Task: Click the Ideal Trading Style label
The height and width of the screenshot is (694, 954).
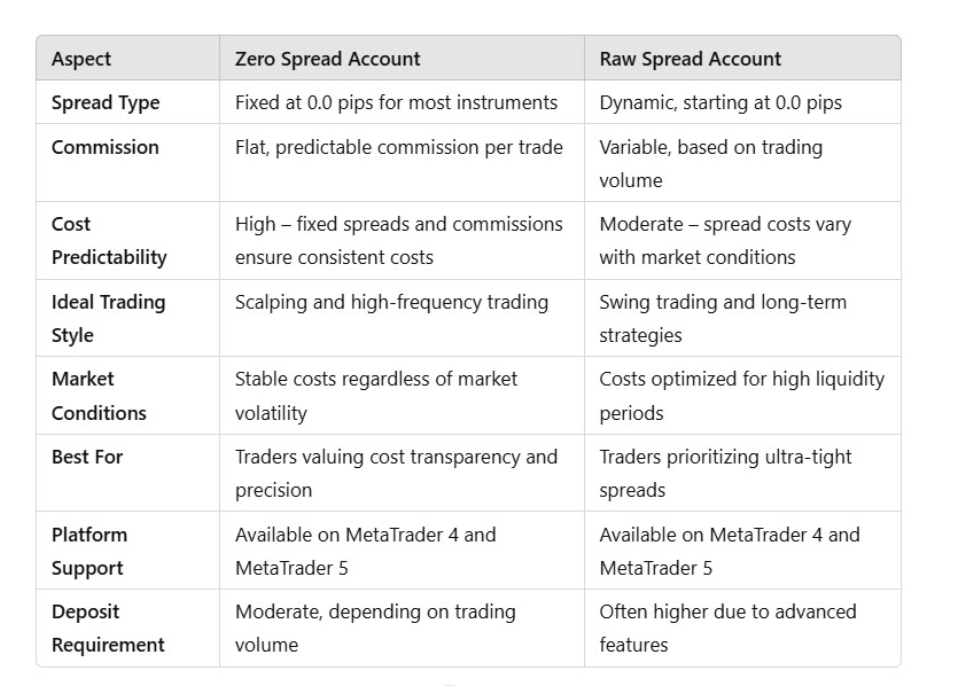Action: pyautogui.click(x=108, y=319)
